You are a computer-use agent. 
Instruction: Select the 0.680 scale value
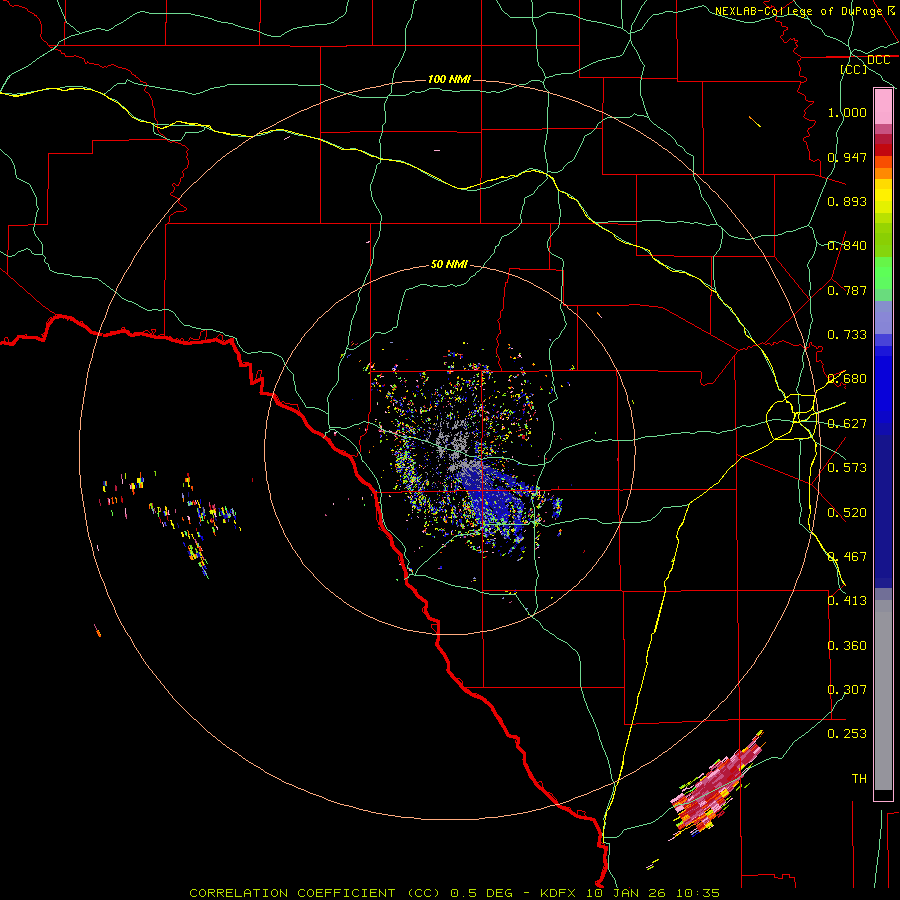click(x=847, y=379)
